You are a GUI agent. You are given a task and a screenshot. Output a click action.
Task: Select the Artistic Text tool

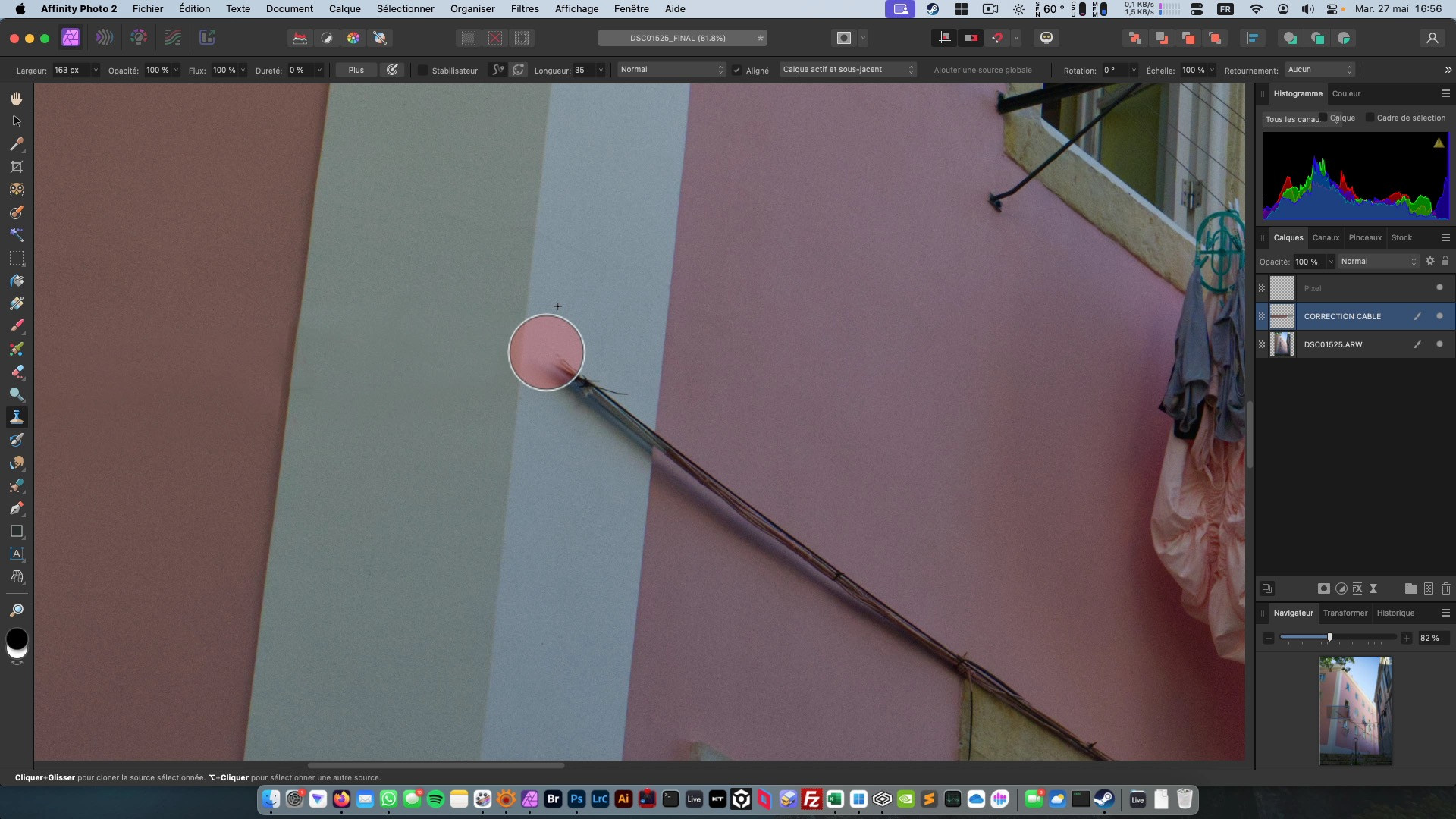tap(17, 554)
